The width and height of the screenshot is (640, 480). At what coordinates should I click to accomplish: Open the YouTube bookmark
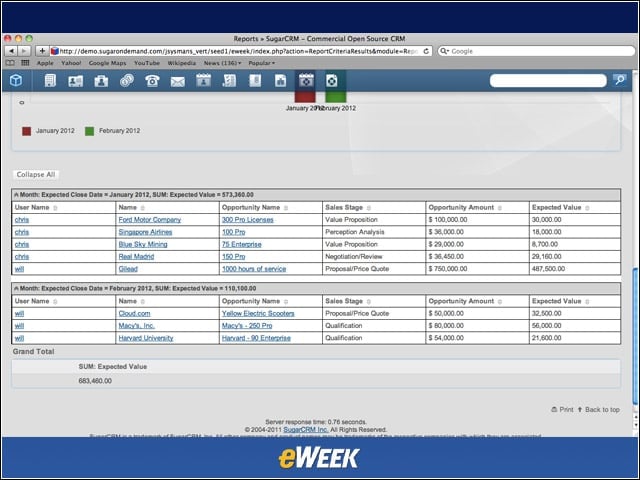click(x=147, y=63)
